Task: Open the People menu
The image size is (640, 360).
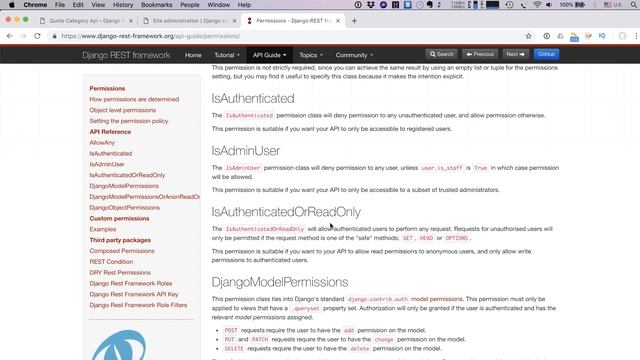Action: 190,5
